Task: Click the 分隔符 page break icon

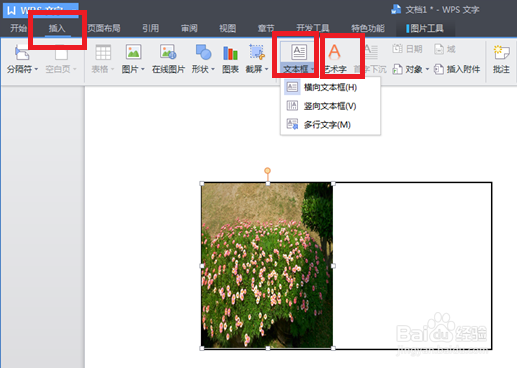Action: (x=22, y=53)
